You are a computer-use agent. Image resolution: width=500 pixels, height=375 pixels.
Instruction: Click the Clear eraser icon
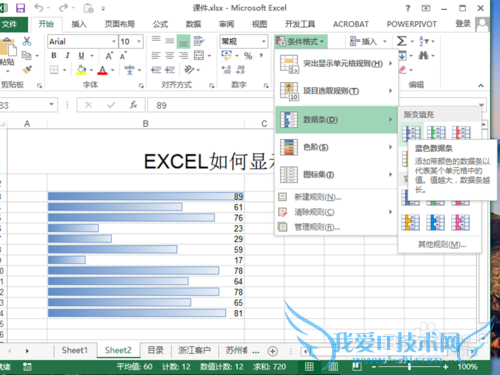[x=403, y=70]
